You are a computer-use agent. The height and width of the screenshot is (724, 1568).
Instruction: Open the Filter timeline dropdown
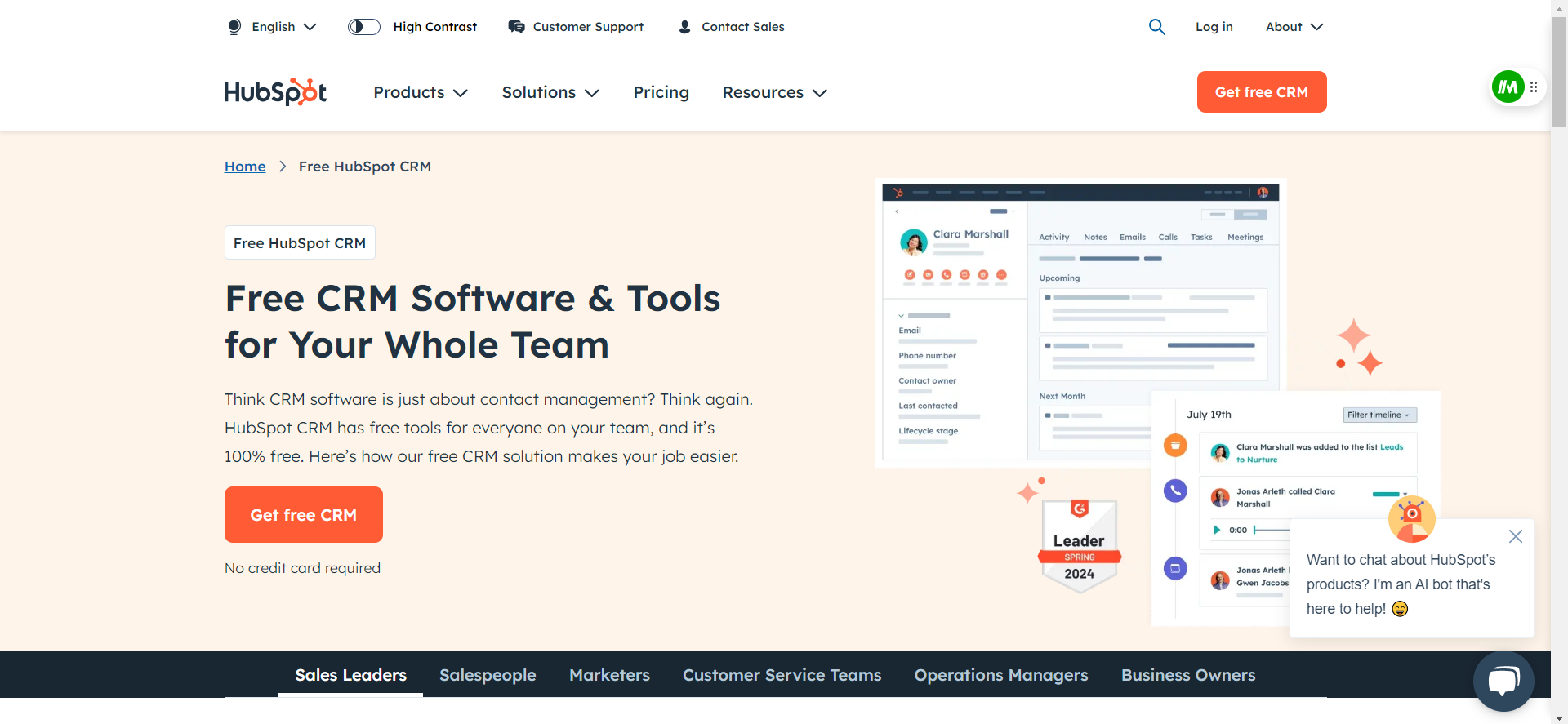point(1380,415)
